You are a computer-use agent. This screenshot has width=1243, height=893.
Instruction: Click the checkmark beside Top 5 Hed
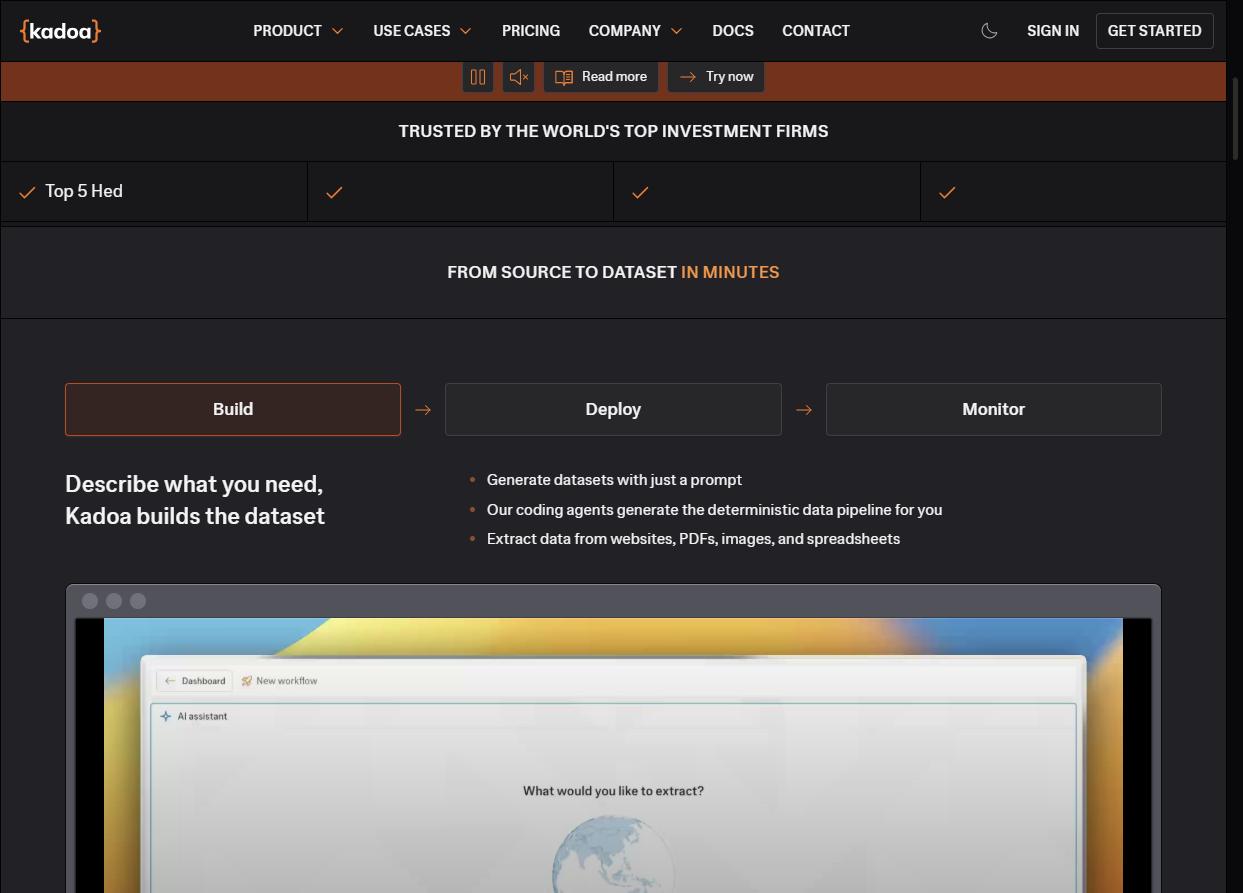pyautogui.click(x=27, y=192)
